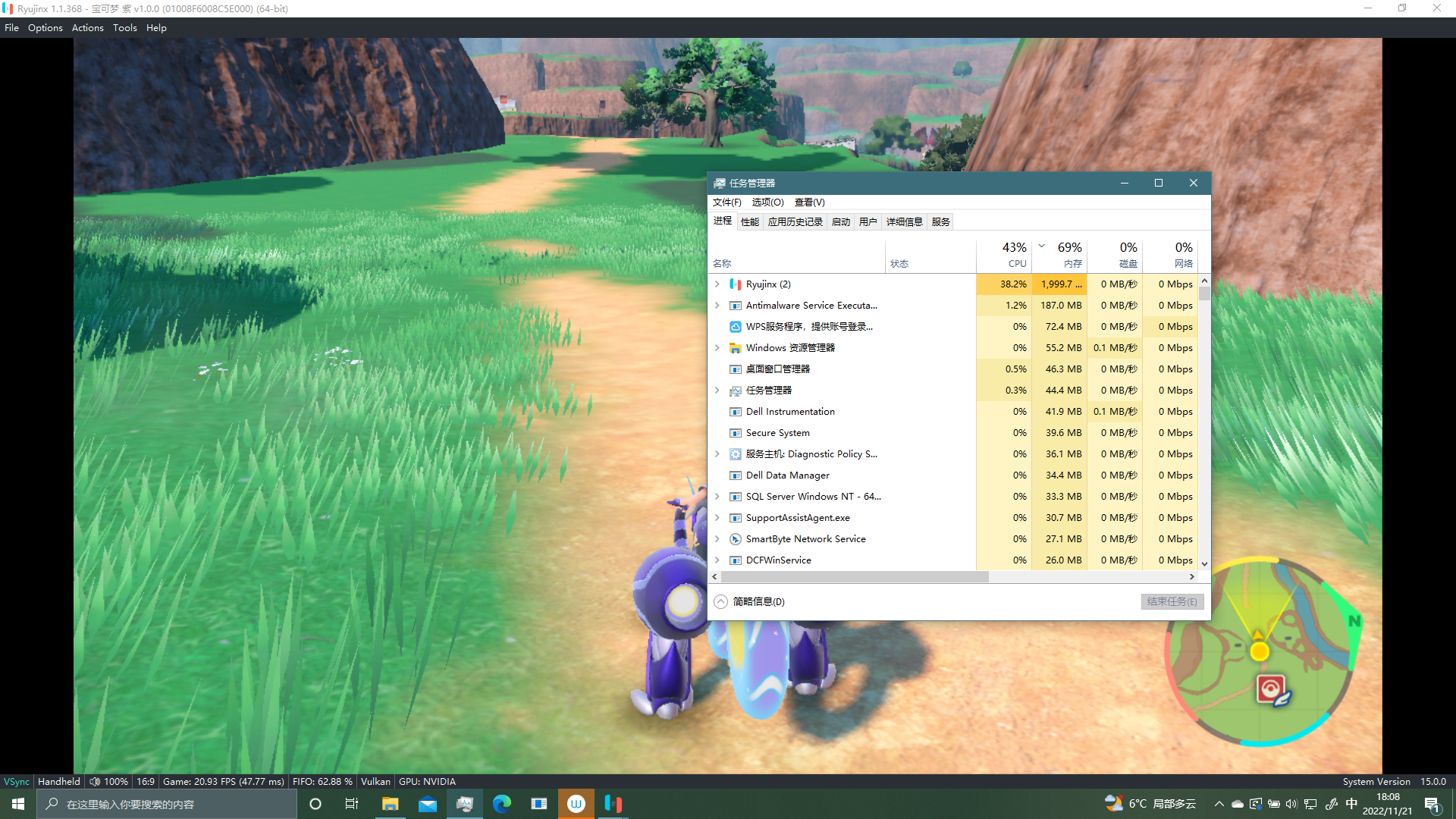Open the OneDrive cloud tray icon
The height and width of the screenshot is (819, 1456).
click(1237, 804)
